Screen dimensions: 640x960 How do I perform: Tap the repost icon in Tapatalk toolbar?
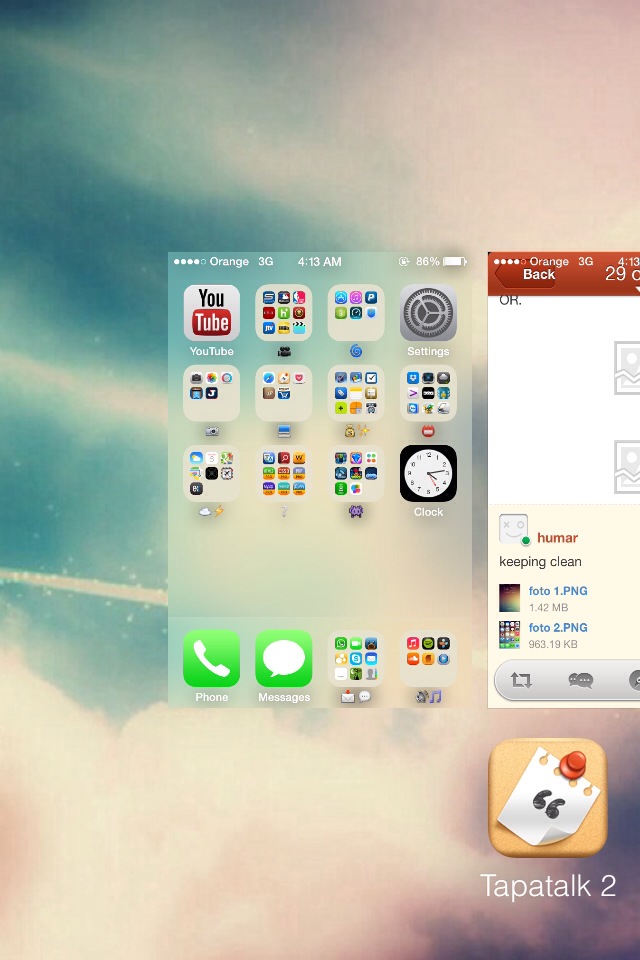(521, 680)
